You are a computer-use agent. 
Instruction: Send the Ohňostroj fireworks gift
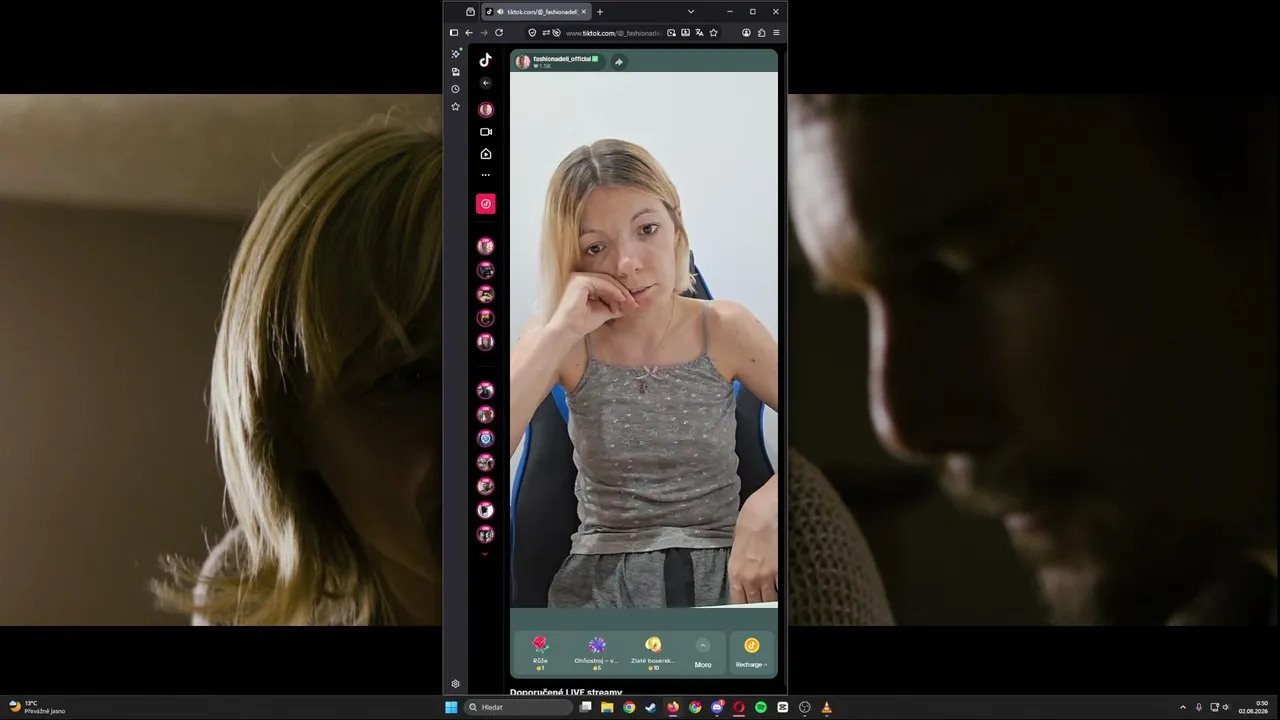(596, 651)
